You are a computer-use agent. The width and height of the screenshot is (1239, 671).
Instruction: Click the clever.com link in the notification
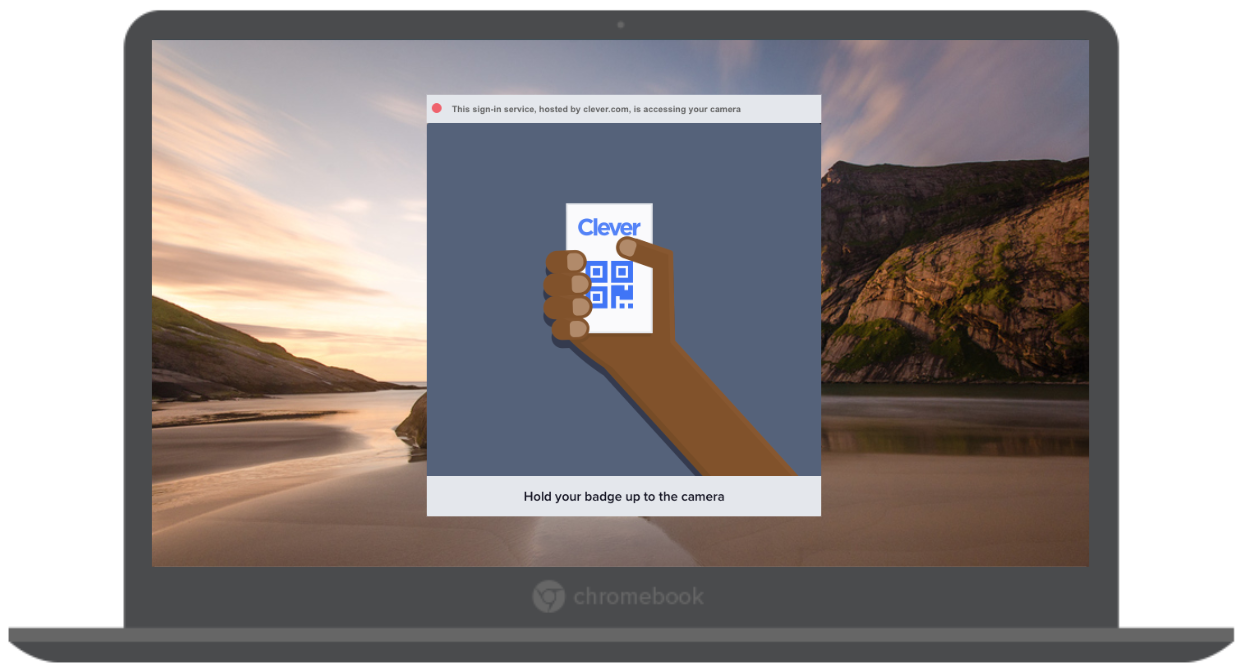(604, 108)
